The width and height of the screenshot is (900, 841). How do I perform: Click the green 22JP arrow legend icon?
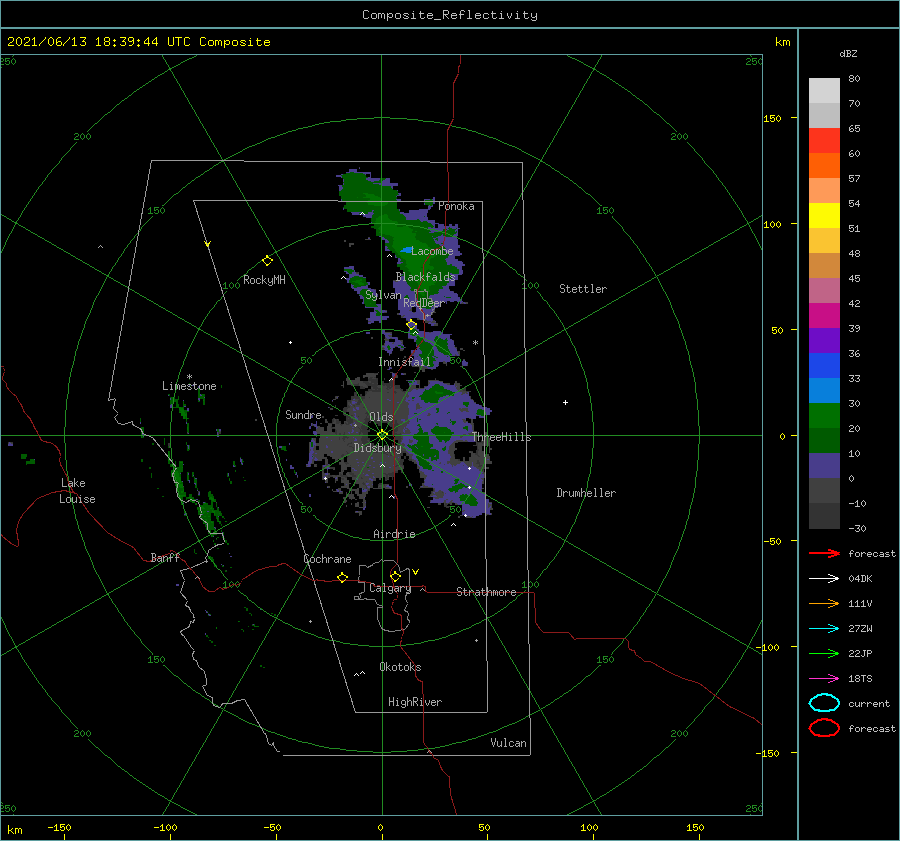click(824, 653)
